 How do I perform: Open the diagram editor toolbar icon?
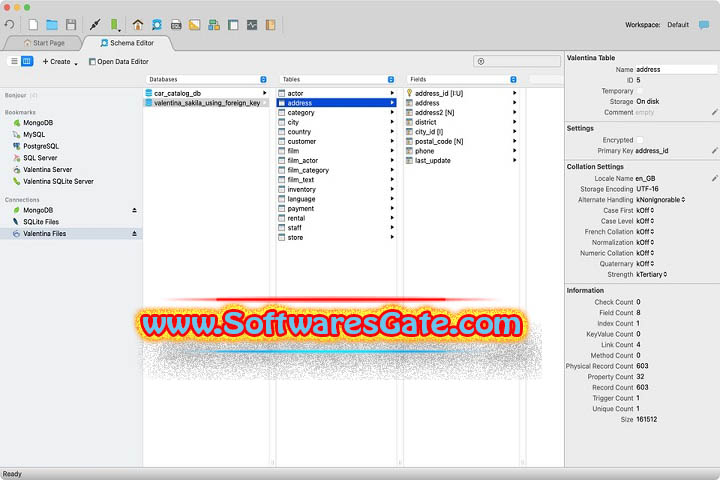coord(214,24)
